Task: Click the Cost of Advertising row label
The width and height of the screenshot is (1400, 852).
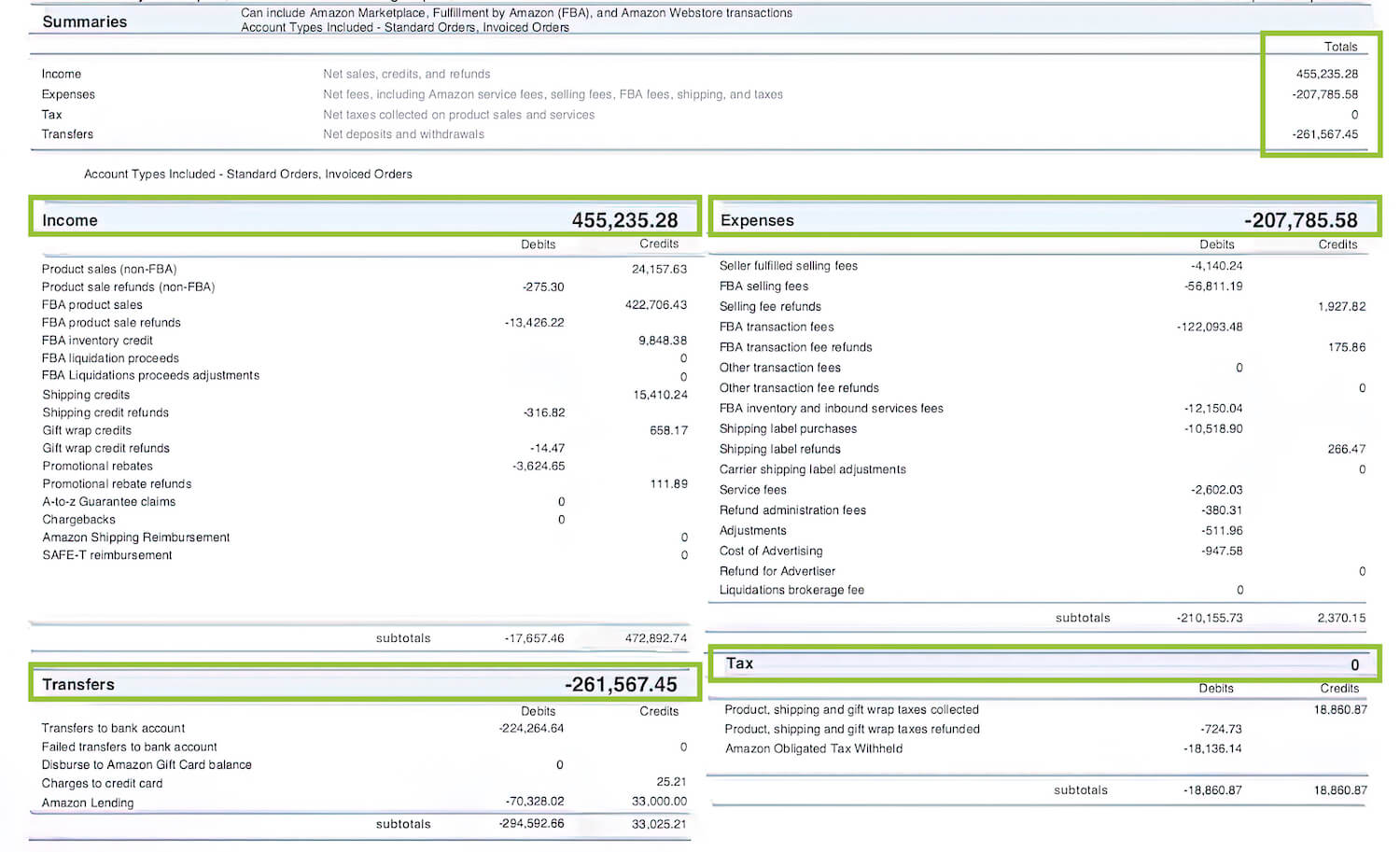Action: [771, 551]
